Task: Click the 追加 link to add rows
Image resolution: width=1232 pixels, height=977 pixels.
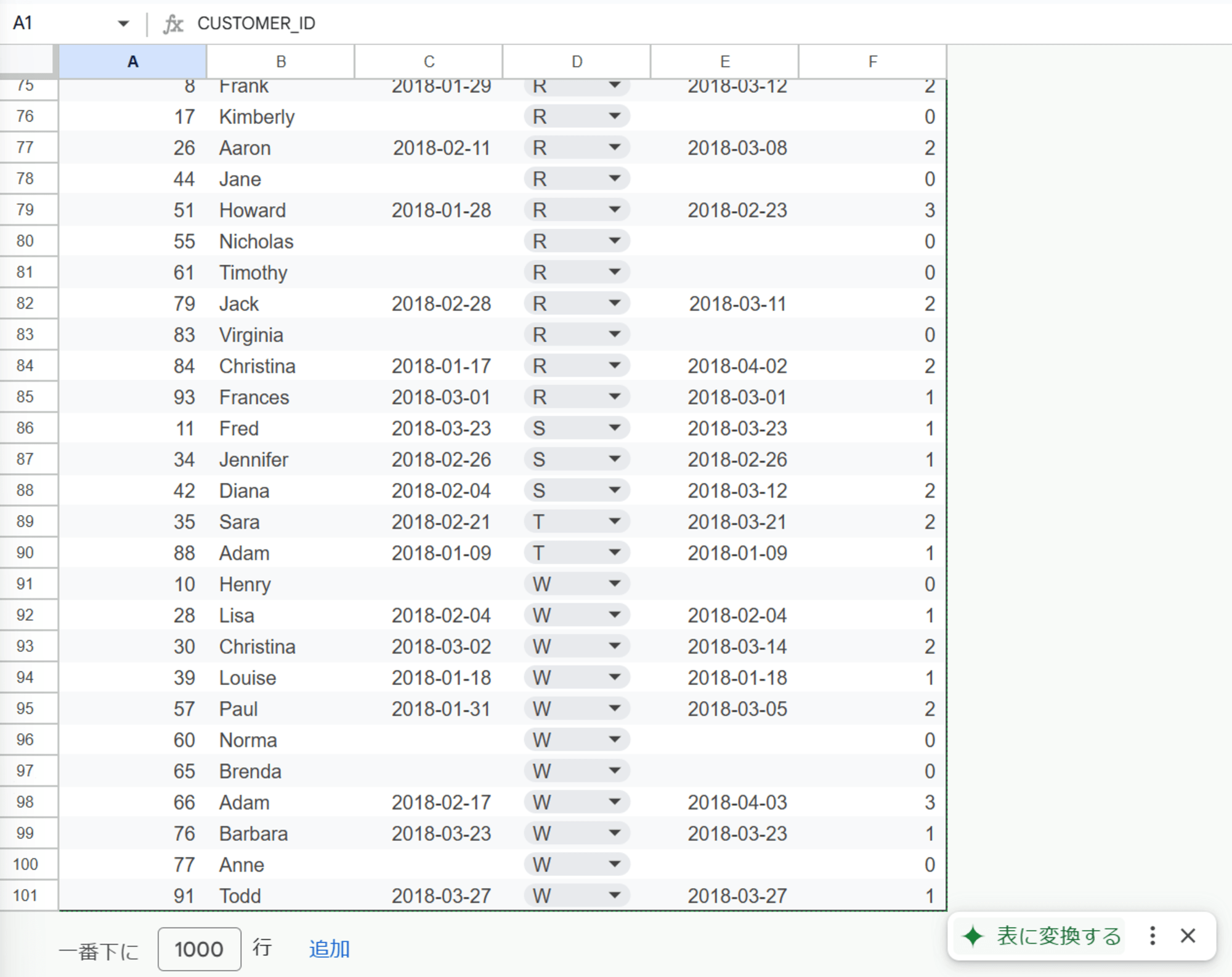Action: [x=329, y=949]
